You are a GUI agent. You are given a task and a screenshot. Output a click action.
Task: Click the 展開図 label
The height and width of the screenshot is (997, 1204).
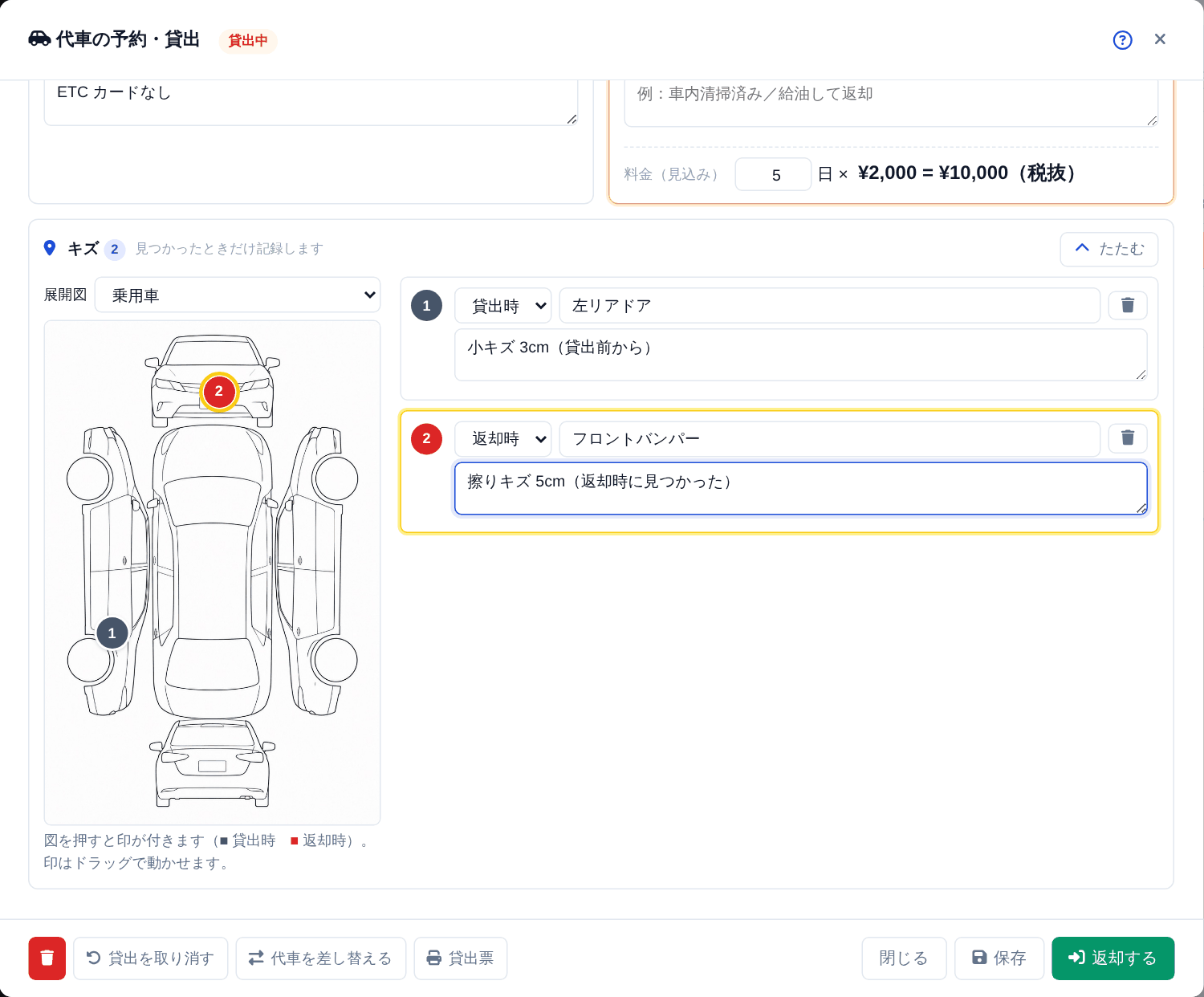pos(65,295)
